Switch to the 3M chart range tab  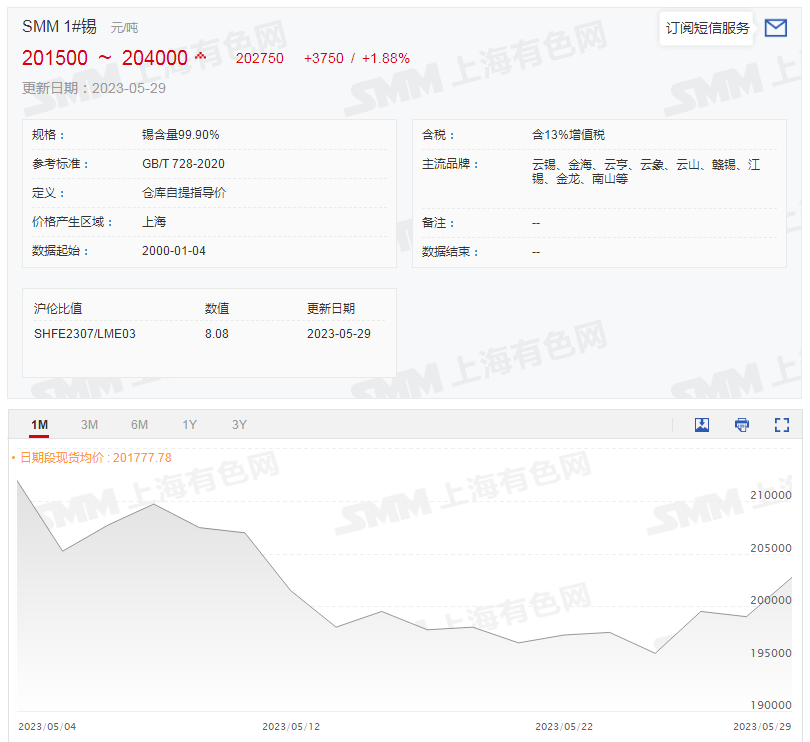(x=89, y=424)
